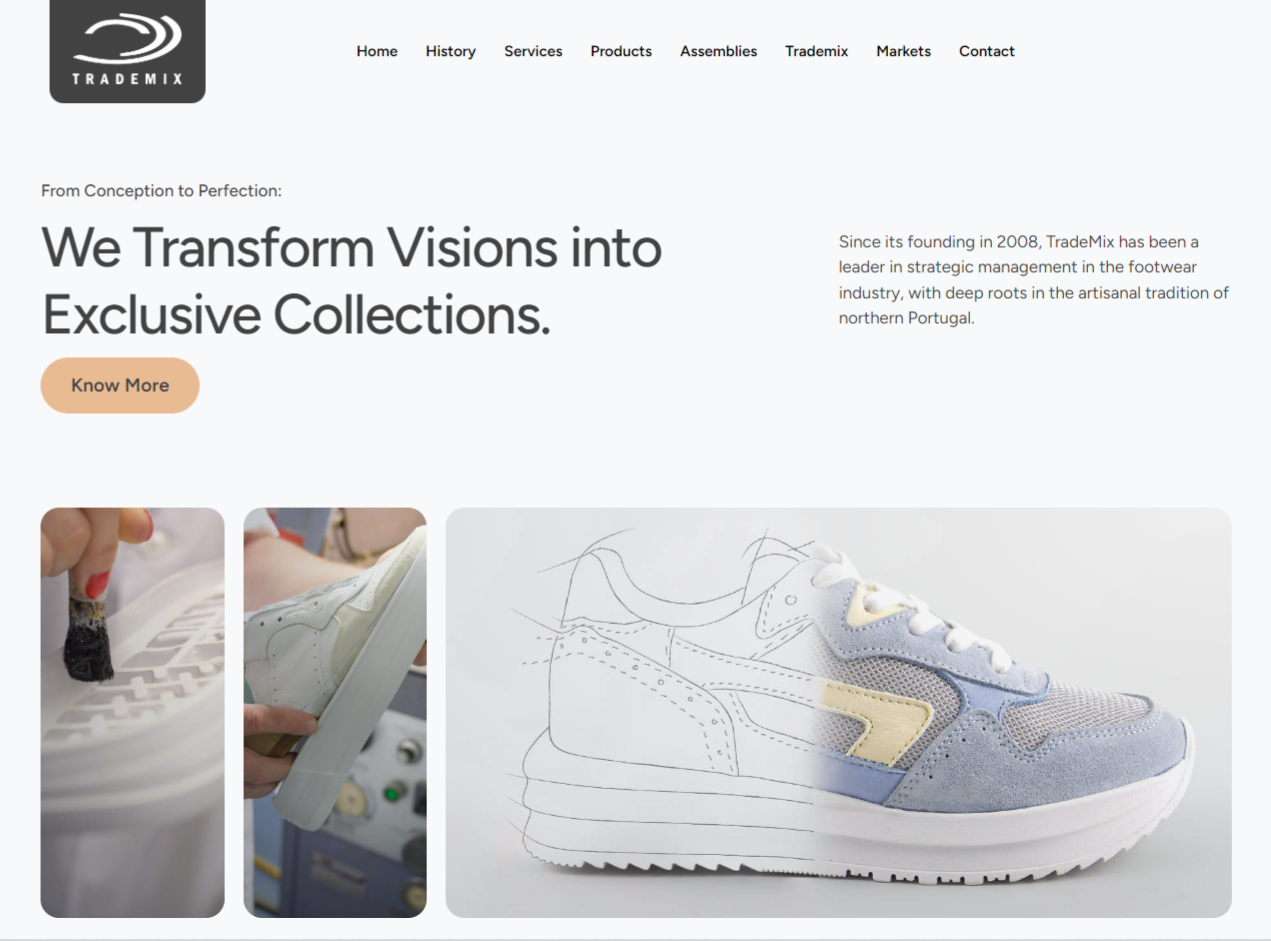Open the white sneaker pressing machine photo
This screenshot has height=941, width=1271.
(x=335, y=712)
